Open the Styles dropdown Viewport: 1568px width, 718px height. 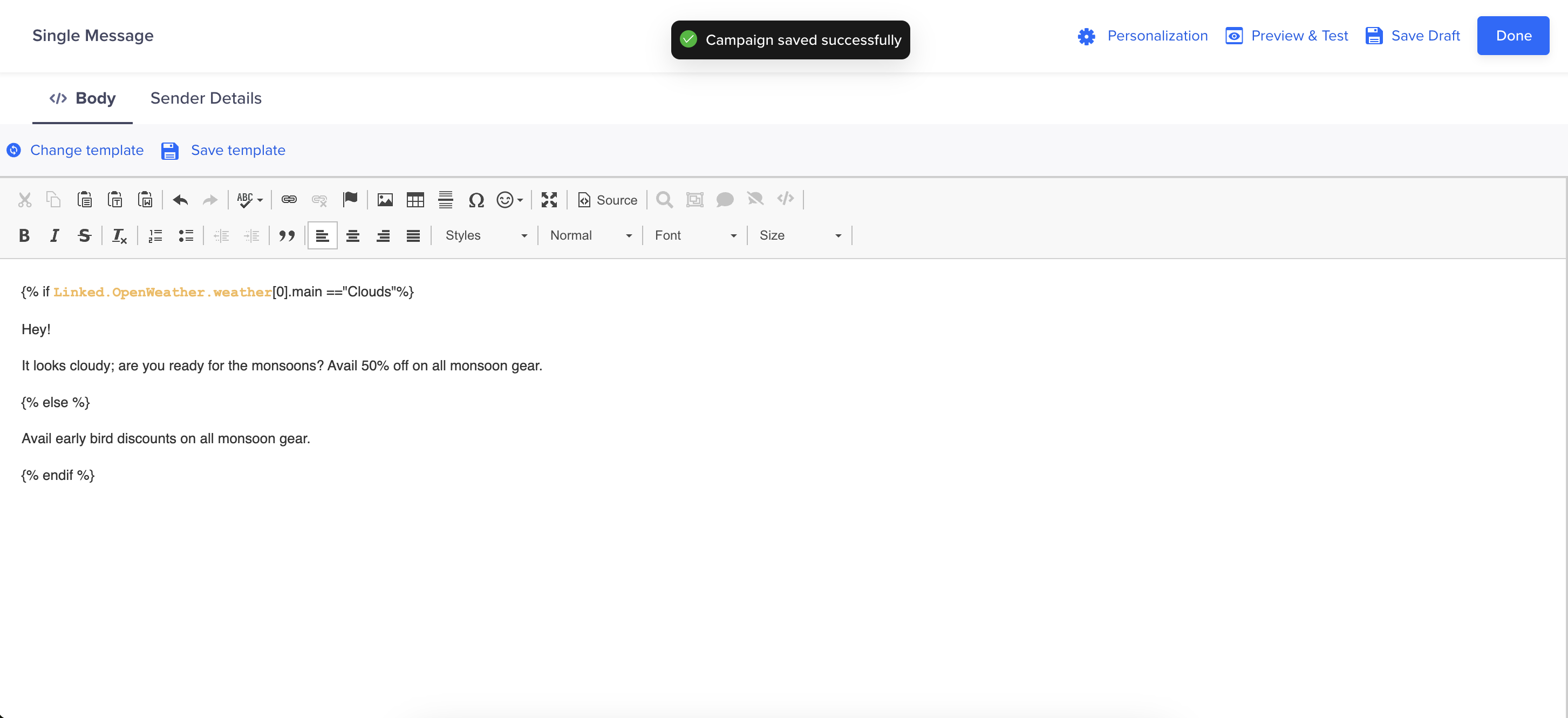486,236
